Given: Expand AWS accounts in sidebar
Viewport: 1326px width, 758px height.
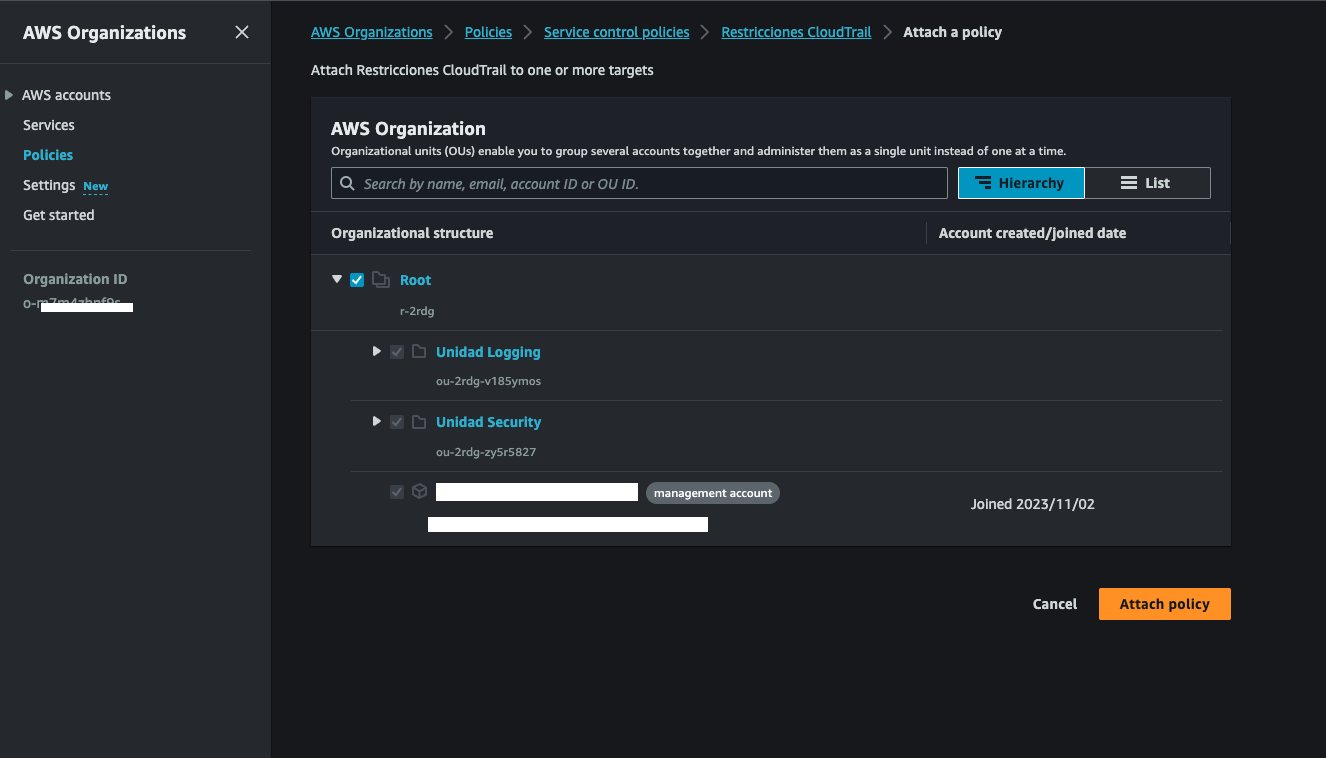Looking at the screenshot, I should [x=10, y=95].
